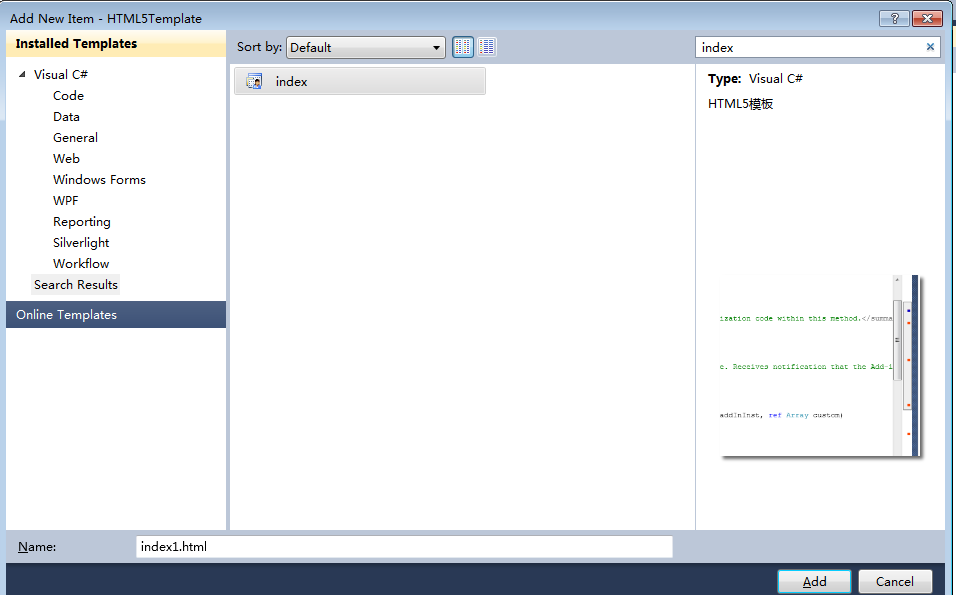Switch to small icons view

487,47
